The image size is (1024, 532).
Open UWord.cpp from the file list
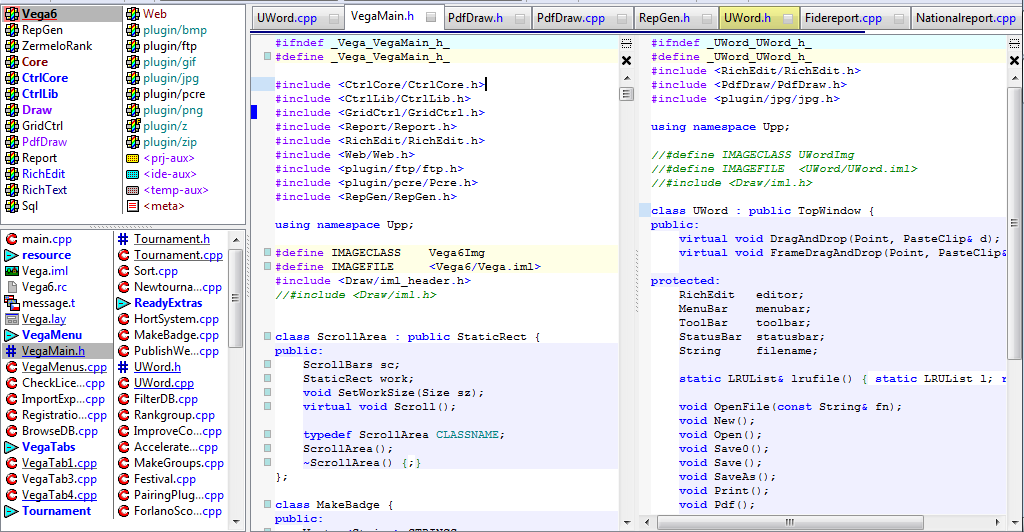pyautogui.click(x=164, y=383)
